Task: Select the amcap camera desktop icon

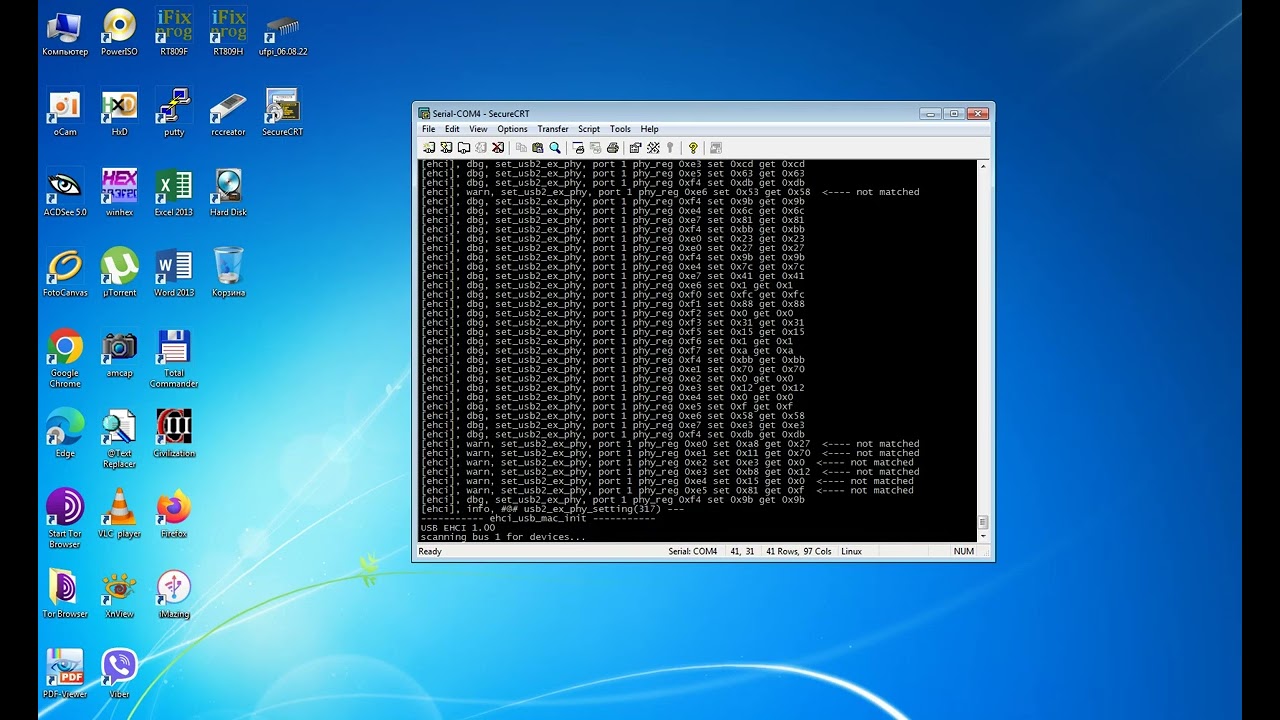Action: 119,354
